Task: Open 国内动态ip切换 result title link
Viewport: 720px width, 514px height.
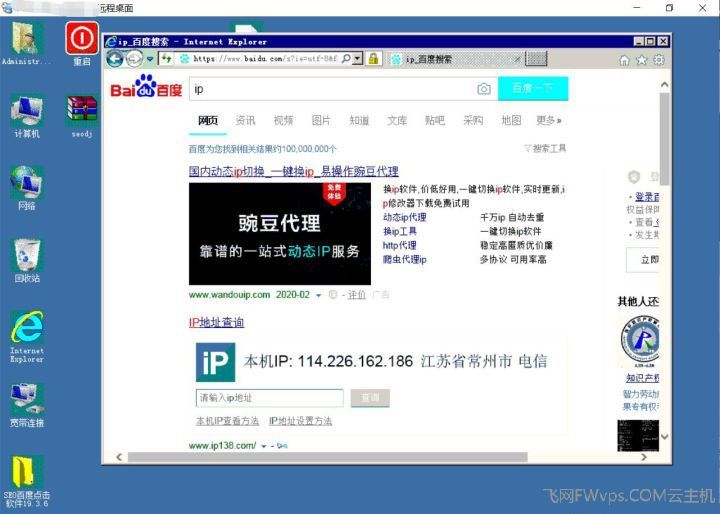Action: [x=293, y=172]
